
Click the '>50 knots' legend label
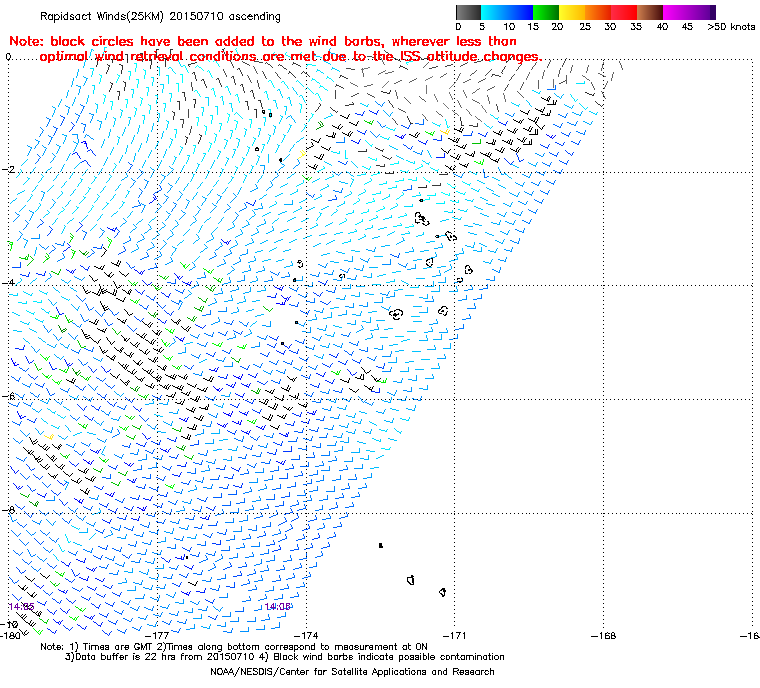tap(731, 27)
